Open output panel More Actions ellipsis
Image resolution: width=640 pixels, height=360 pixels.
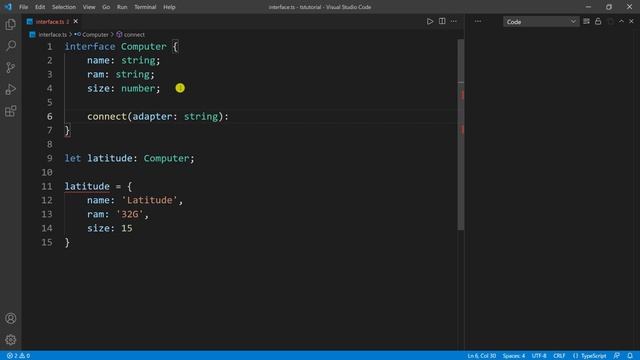478,21
